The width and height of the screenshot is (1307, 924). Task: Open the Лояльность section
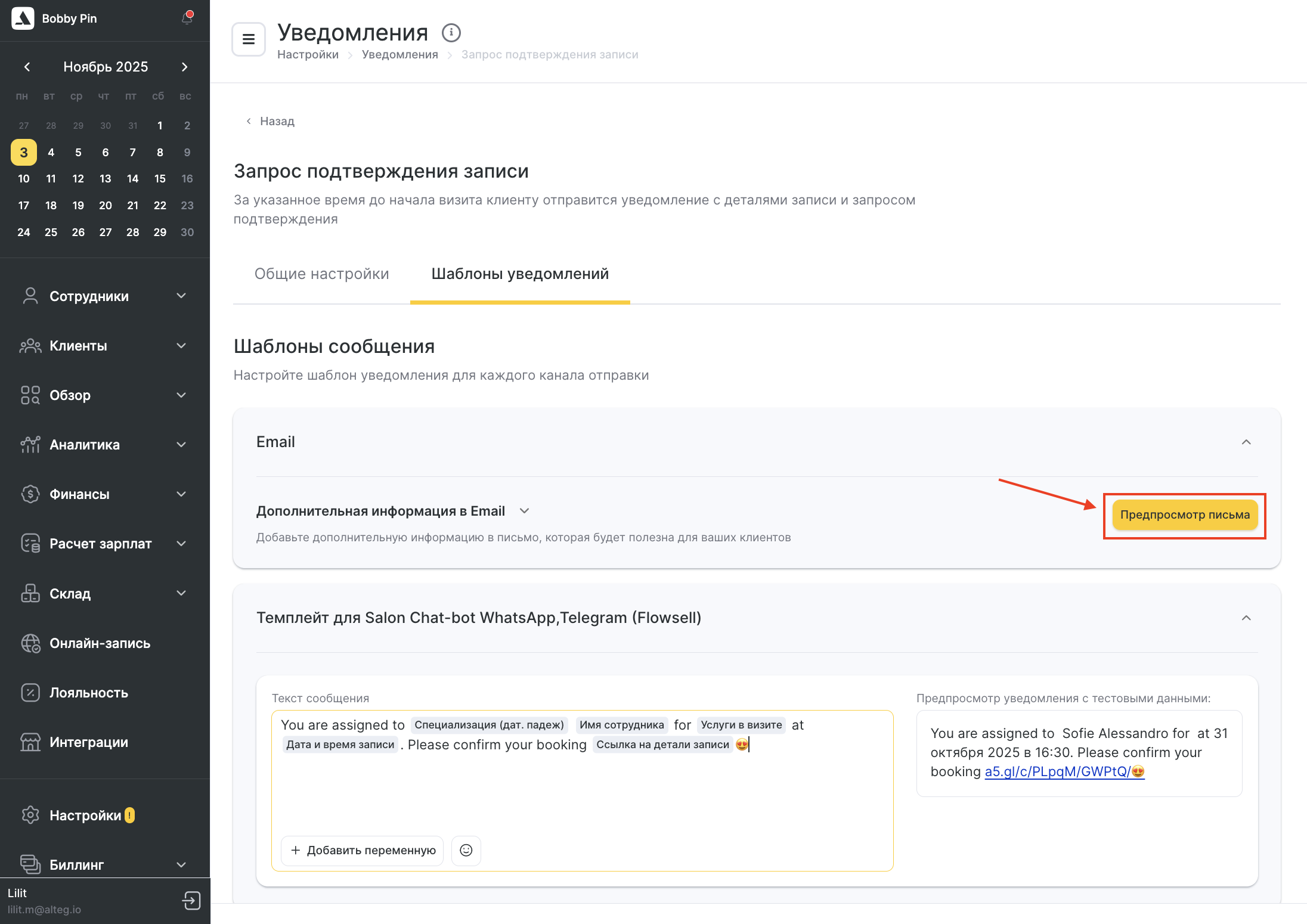(x=89, y=693)
